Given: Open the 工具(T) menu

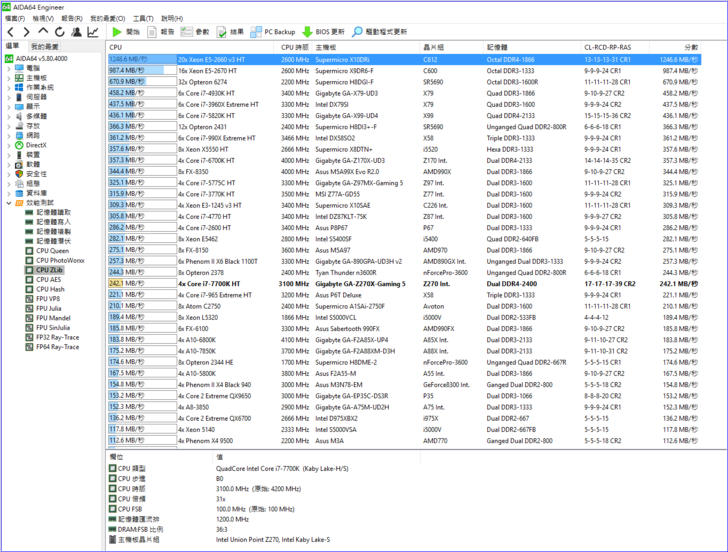Looking at the screenshot, I should click(x=143, y=18).
